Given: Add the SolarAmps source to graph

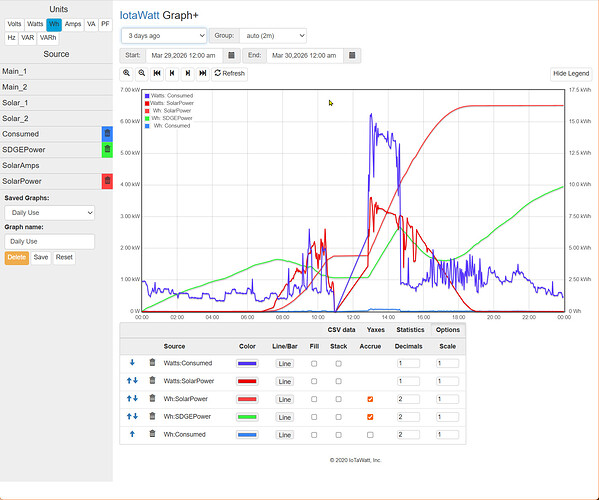Looking at the screenshot, I should click(56, 165).
